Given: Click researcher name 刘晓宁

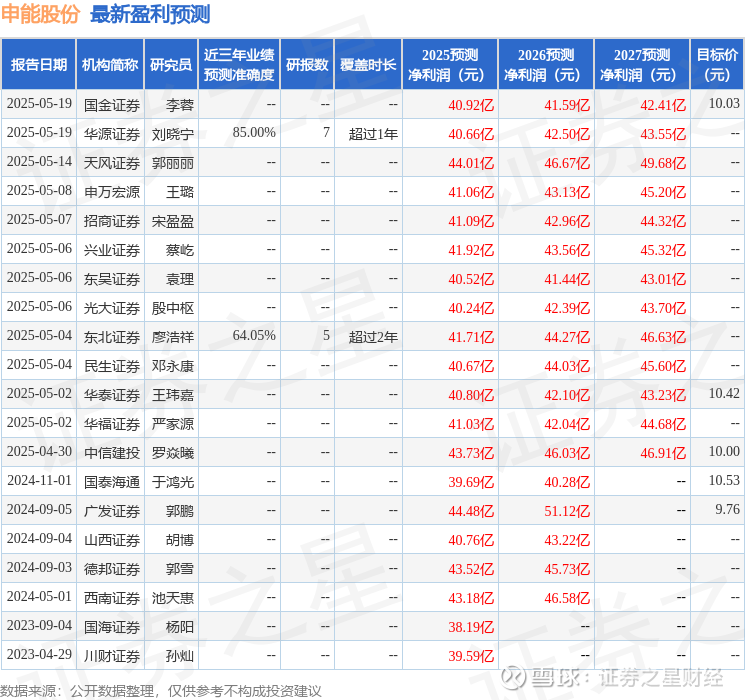Looking at the screenshot, I should [x=172, y=134].
